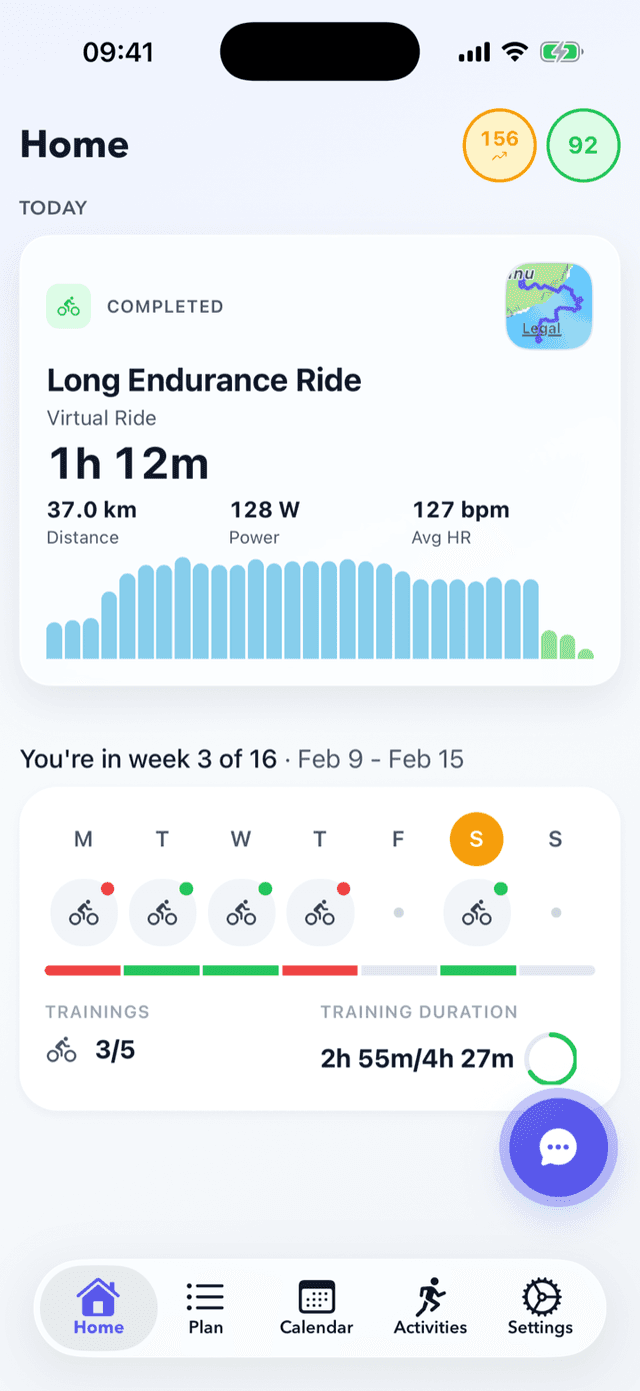Open the ride route map thumbnail
The width and height of the screenshot is (640, 1391).
tap(549, 306)
